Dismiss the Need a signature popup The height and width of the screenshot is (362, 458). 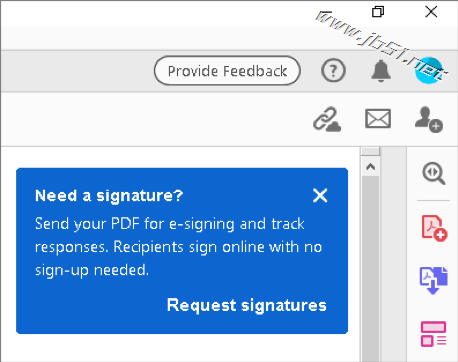point(320,195)
